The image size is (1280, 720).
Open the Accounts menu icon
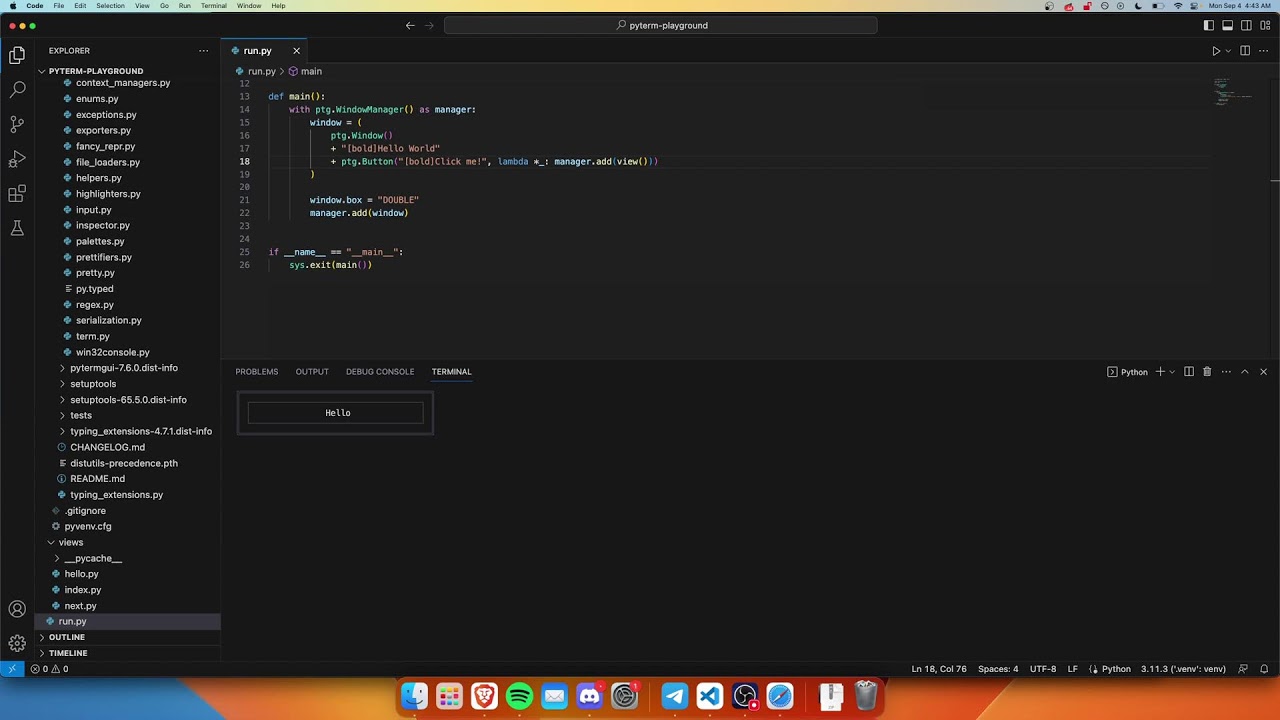[x=17, y=609]
